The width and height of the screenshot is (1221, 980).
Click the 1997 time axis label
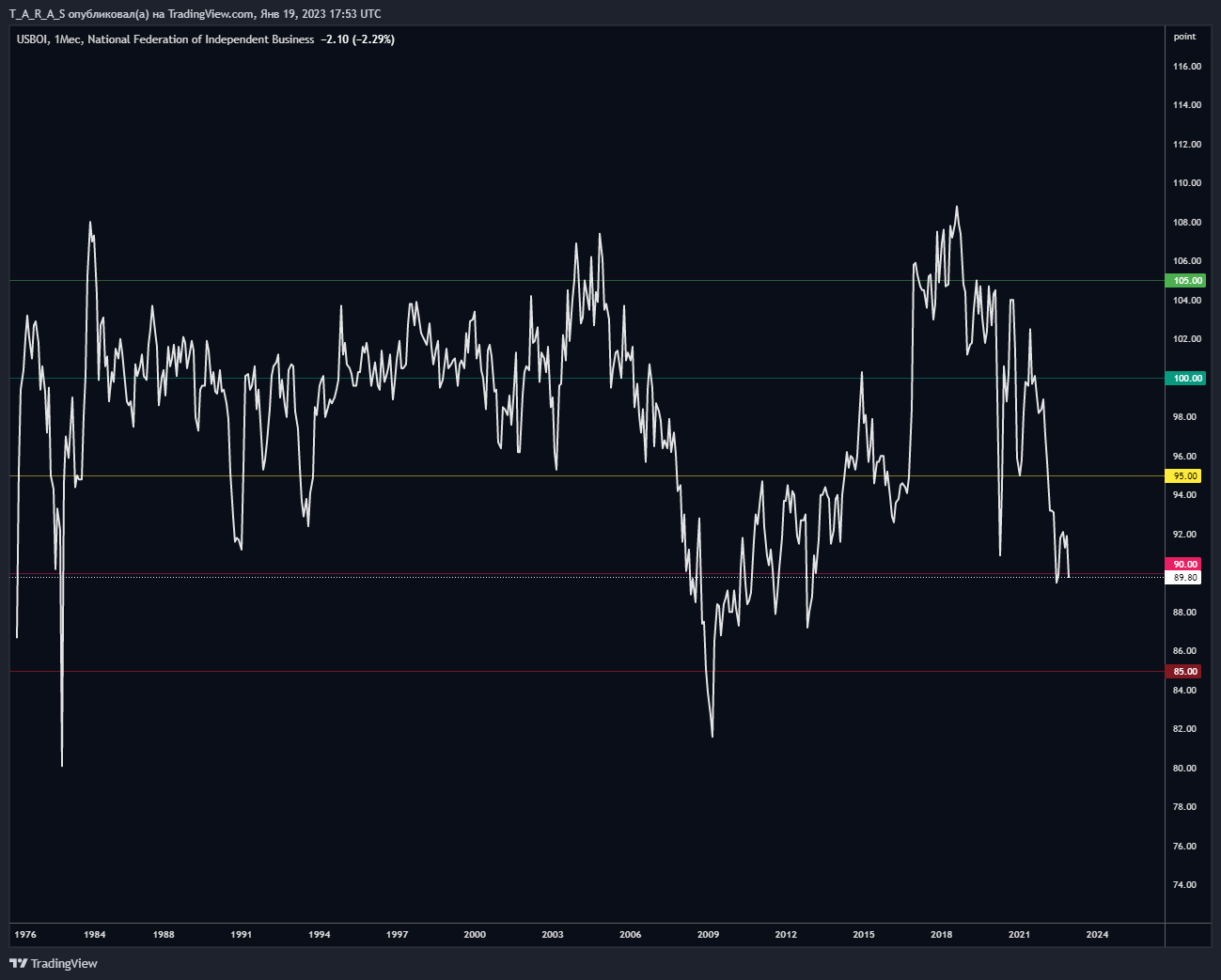[397, 935]
